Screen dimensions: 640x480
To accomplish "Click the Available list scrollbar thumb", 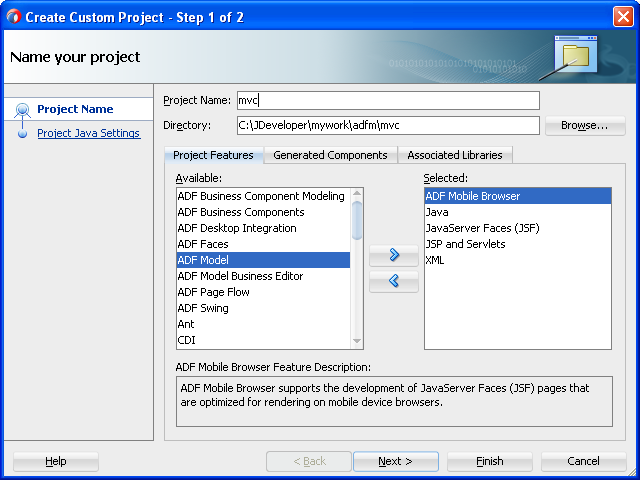I will (357, 220).
